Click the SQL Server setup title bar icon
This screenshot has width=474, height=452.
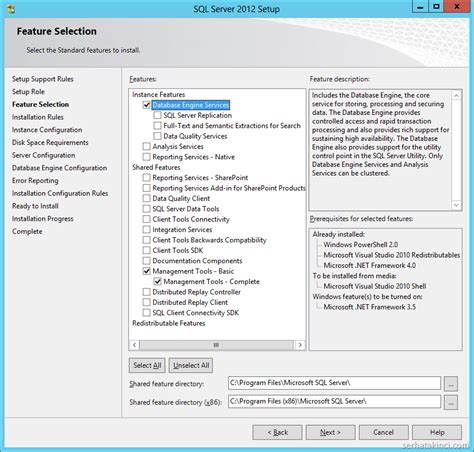11,9
